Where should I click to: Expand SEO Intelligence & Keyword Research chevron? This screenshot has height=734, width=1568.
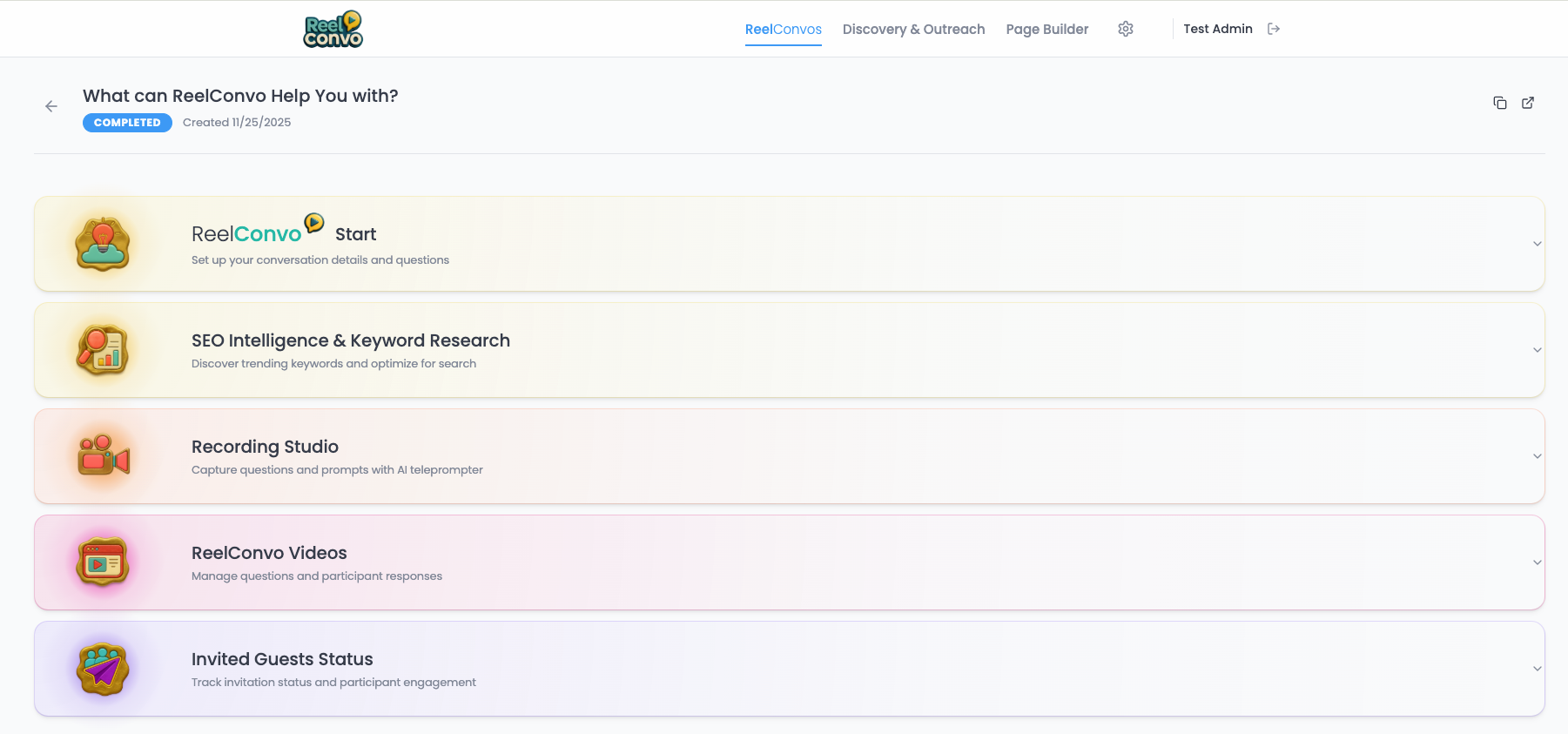(x=1538, y=350)
